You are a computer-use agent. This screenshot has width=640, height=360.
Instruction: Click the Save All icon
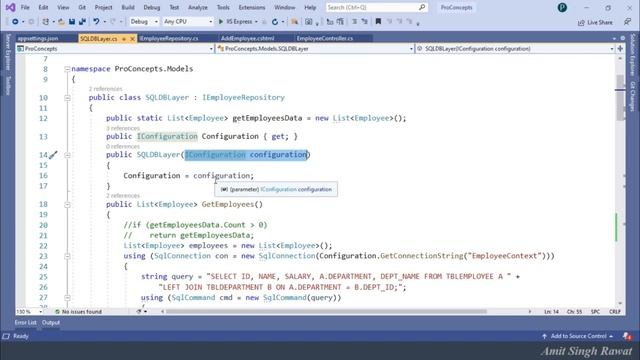tap(82, 22)
